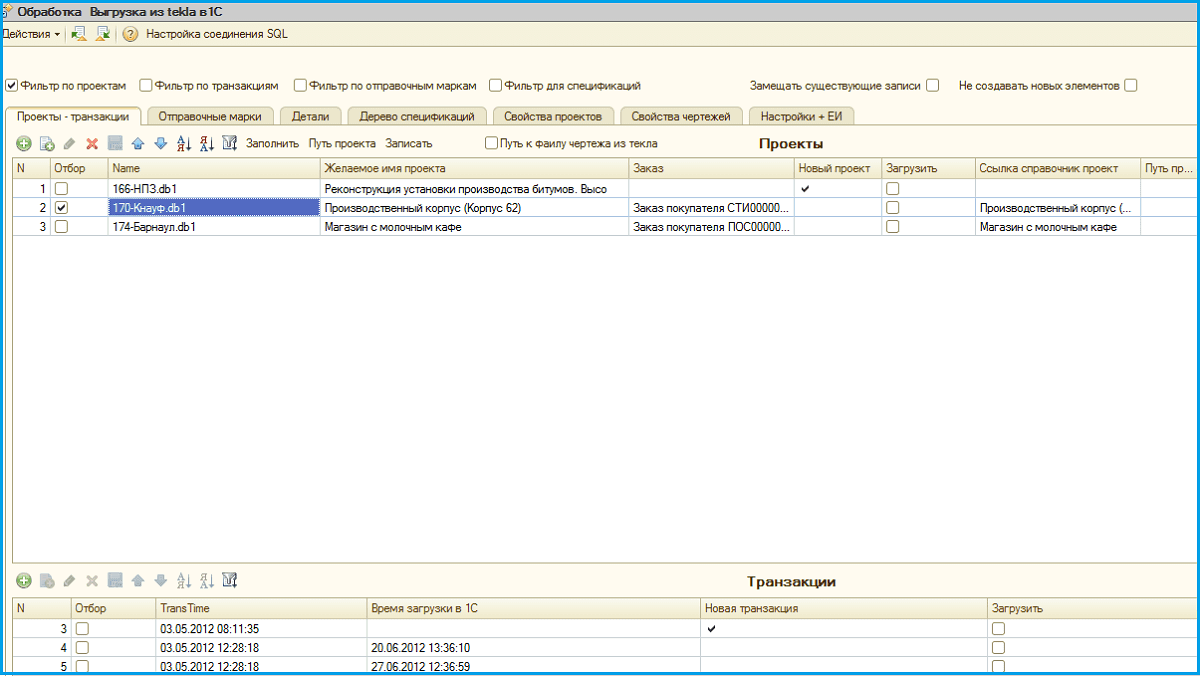Enable the Фильтр по транзакциям checkbox

pyautogui.click(x=146, y=86)
